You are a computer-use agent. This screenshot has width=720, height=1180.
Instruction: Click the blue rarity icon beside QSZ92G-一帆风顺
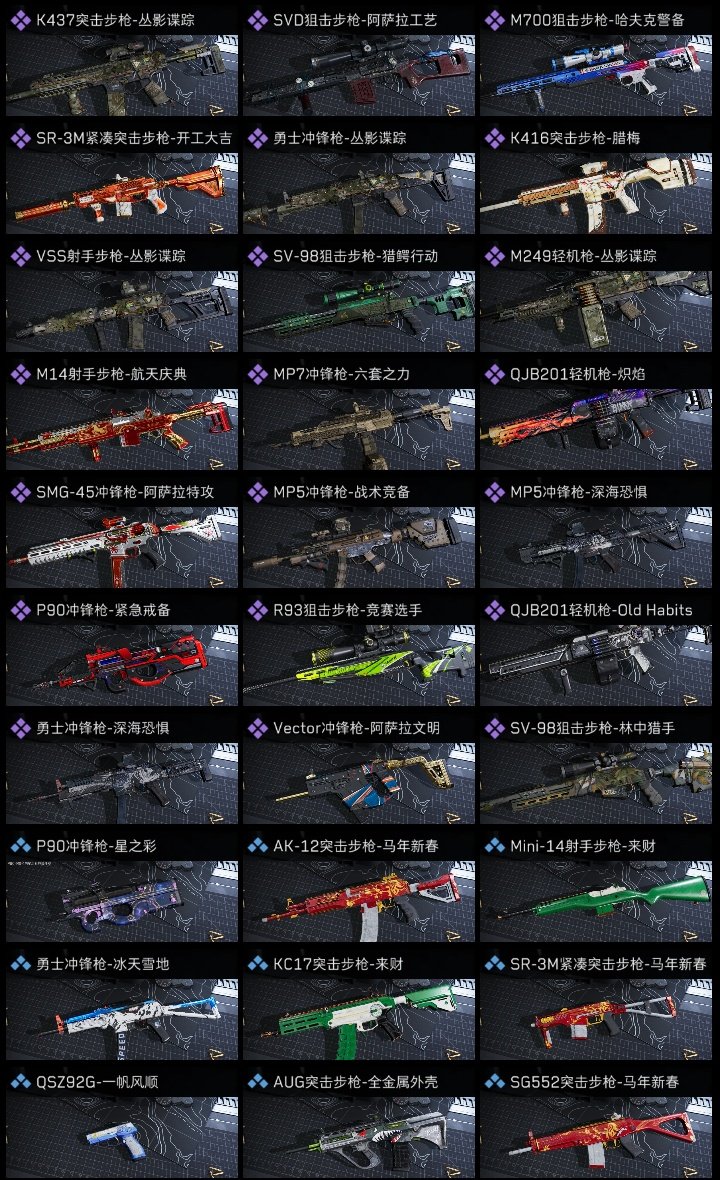[x=20, y=1082]
